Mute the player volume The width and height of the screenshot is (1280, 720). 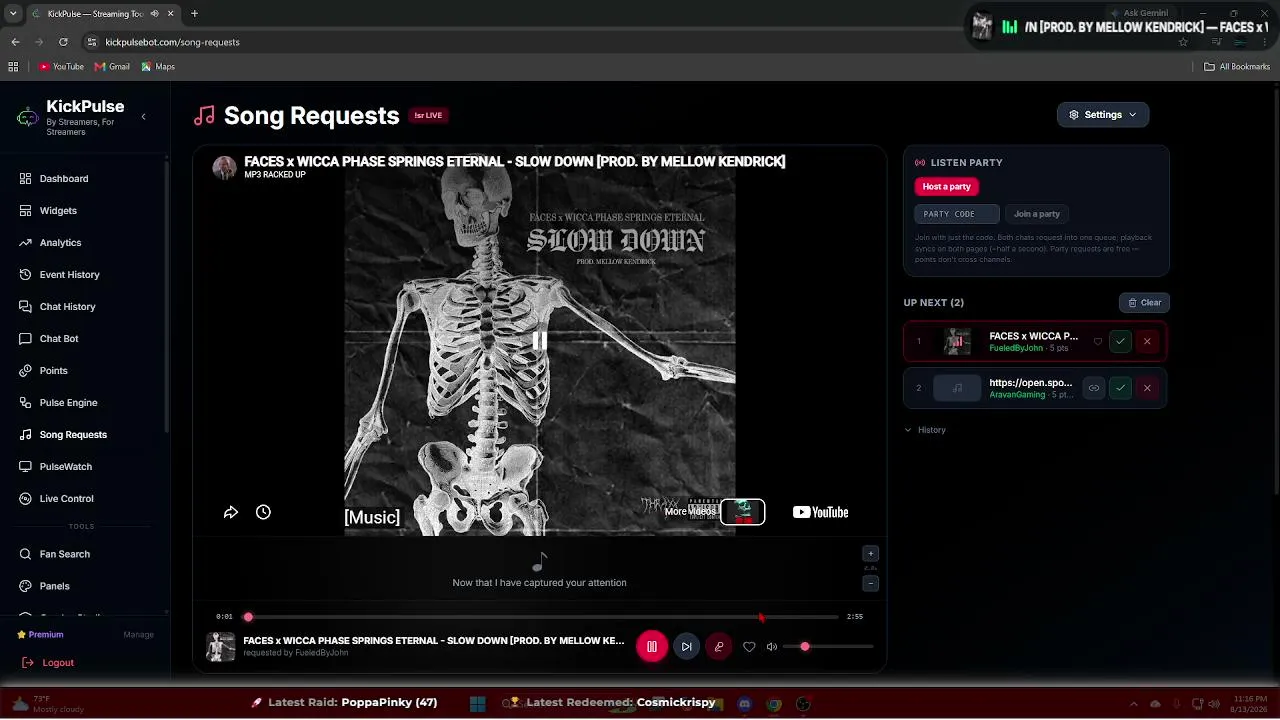pyautogui.click(x=772, y=647)
